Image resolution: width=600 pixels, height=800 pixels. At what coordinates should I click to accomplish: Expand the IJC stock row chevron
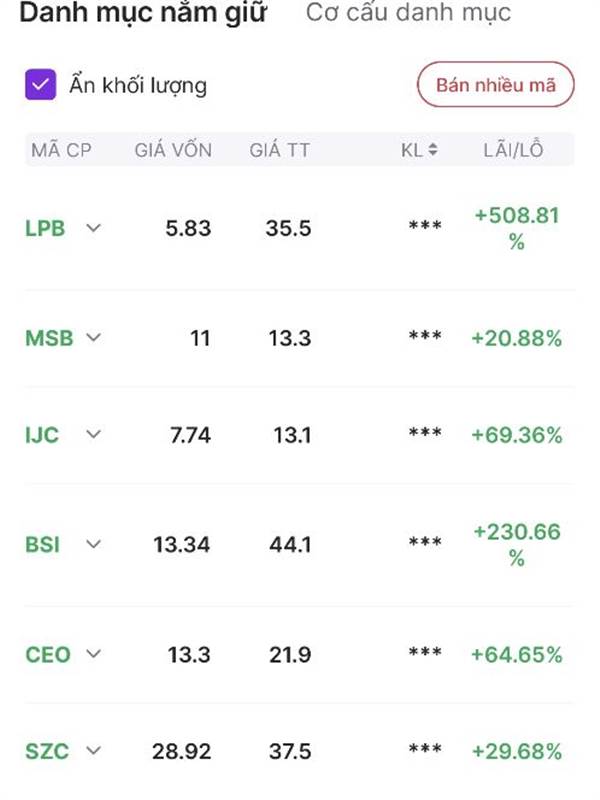pyautogui.click(x=93, y=434)
